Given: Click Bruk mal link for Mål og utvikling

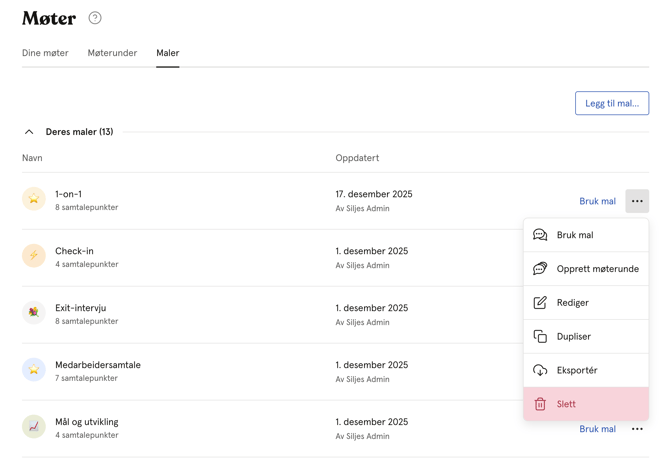Looking at the screenshot, I should tap(597, 429).
